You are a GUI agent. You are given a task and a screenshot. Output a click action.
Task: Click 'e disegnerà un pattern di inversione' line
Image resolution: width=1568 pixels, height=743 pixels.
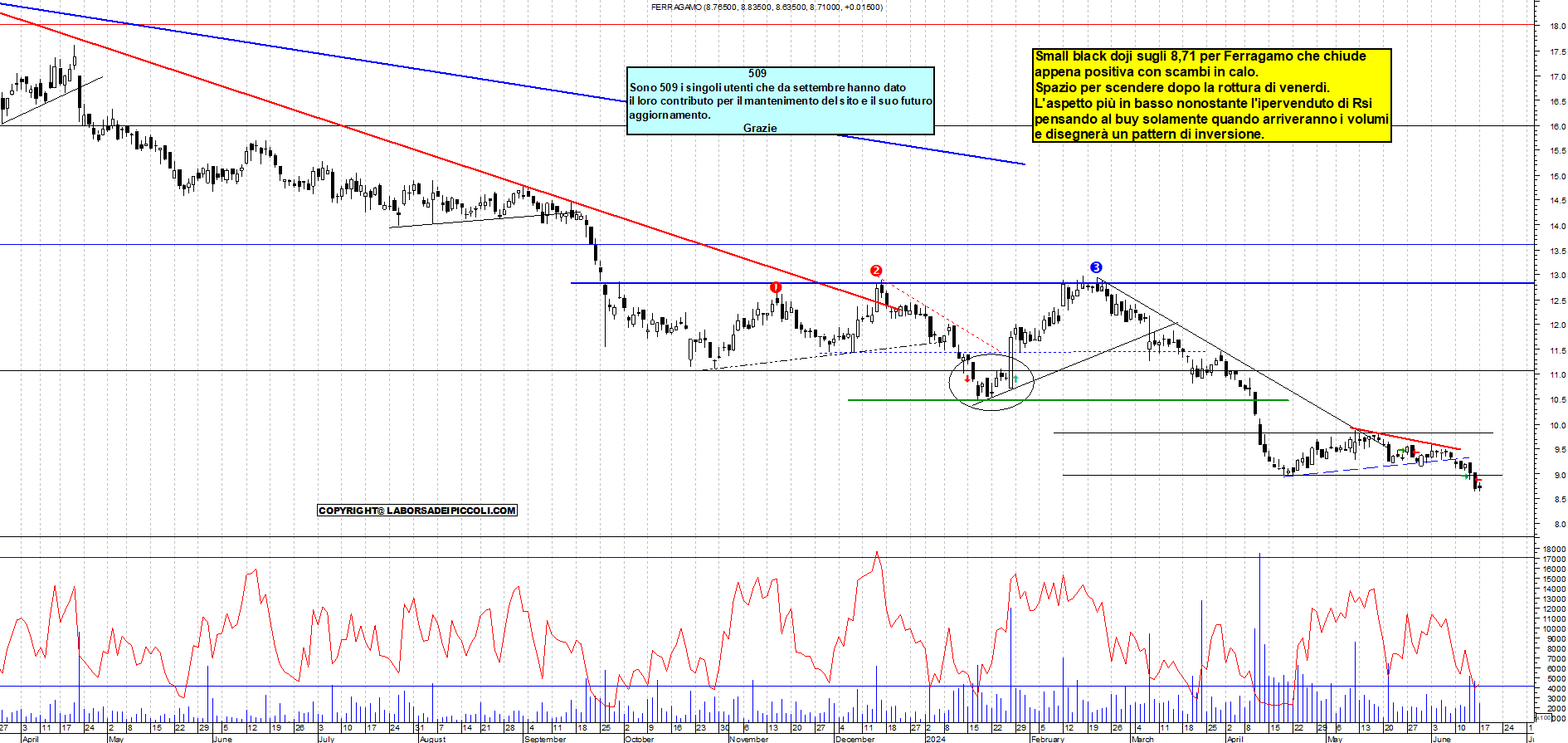tap(1149, 134)
